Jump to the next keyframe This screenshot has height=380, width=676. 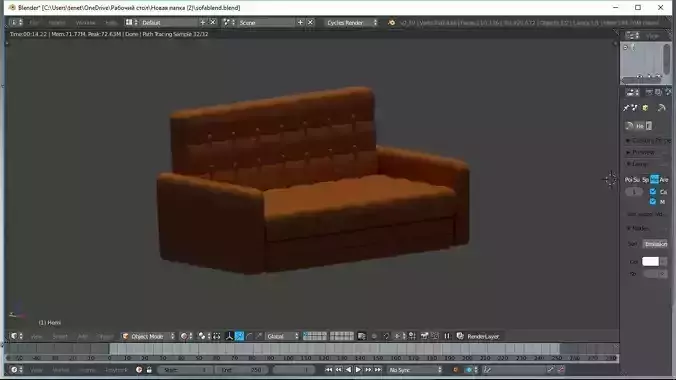pyautogui.click(x=368, y=370)
